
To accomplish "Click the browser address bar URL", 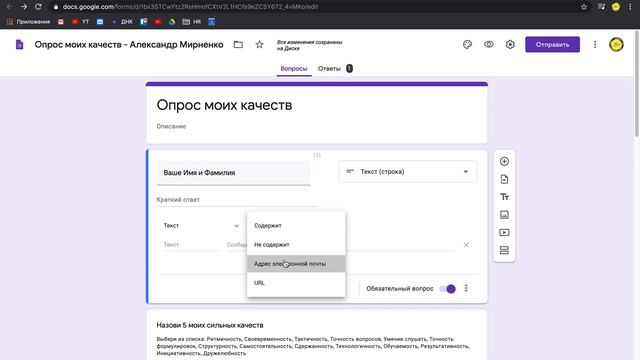I will 190,7.
